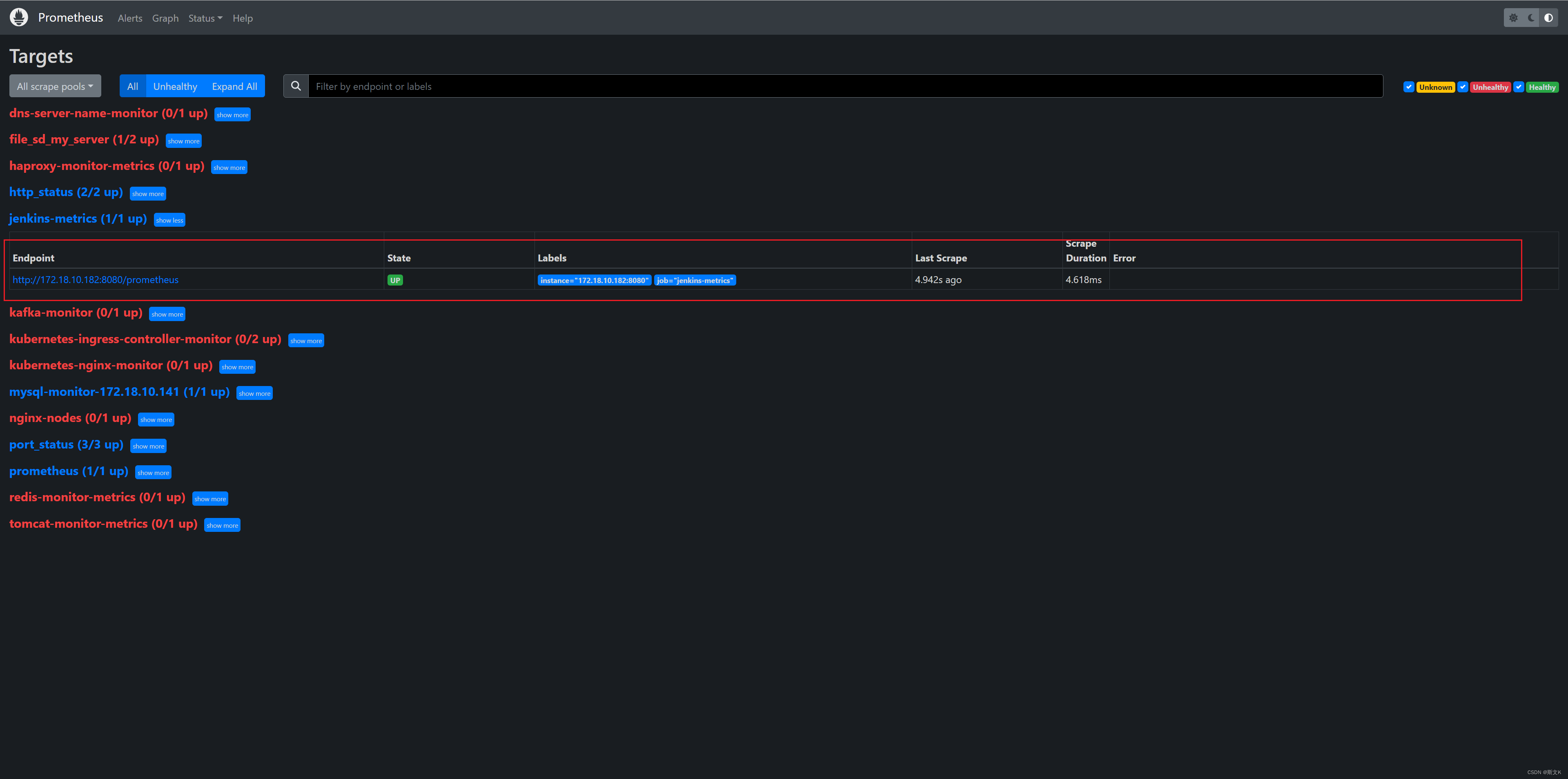Click the http_status pool heading
This screenshot has width=1568, height=779.
(x=66, y=192)
